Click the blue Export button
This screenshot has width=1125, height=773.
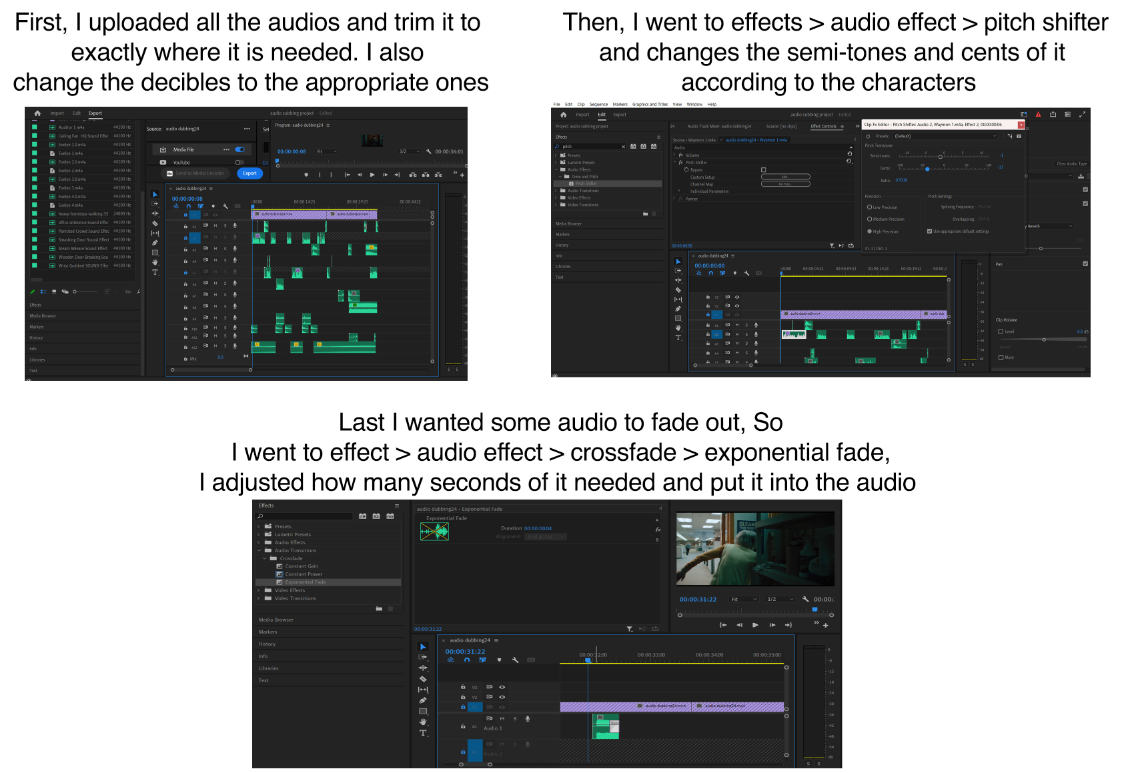(250, 173)
